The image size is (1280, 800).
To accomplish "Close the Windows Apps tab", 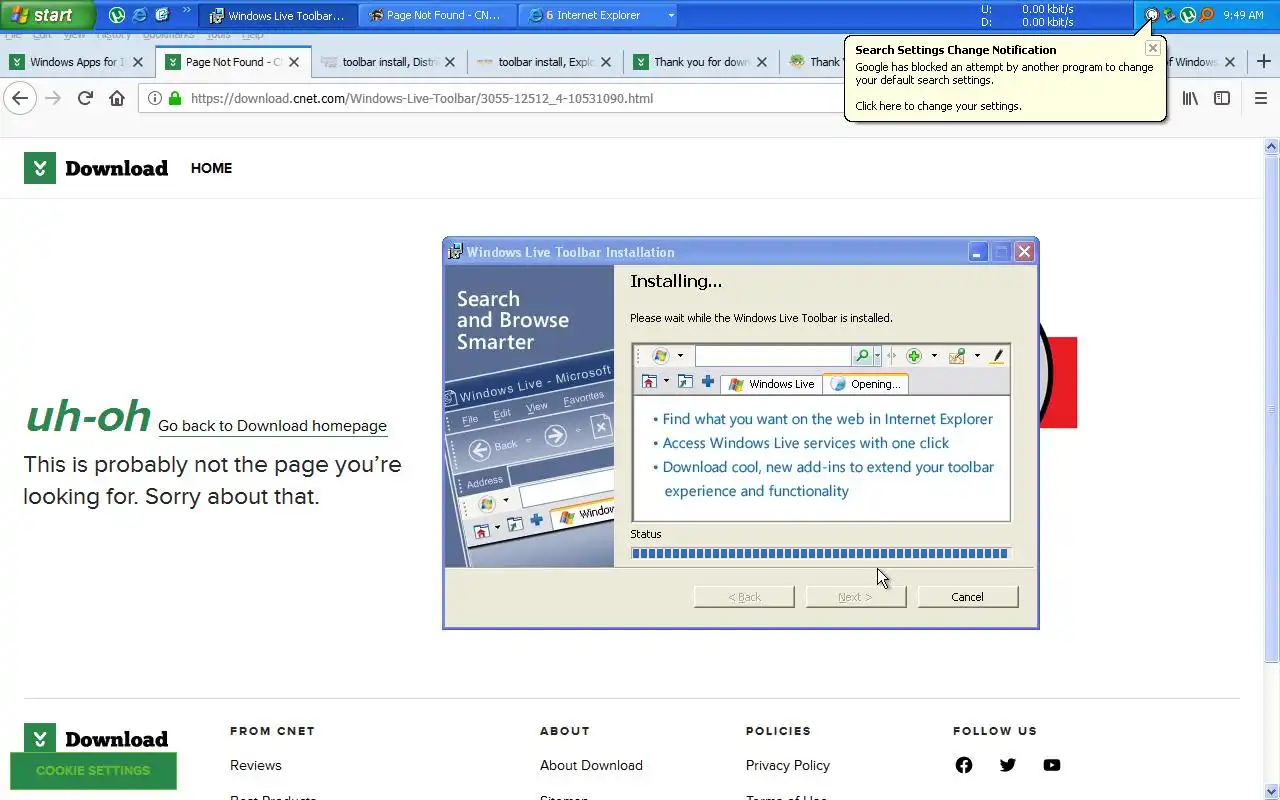I will (x=138, y=62).
